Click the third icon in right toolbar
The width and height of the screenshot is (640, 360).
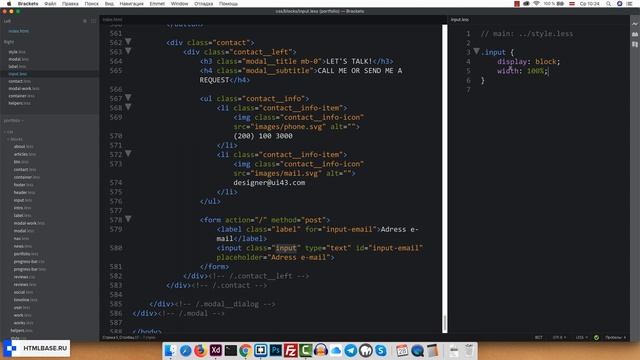tap(635, 44)
